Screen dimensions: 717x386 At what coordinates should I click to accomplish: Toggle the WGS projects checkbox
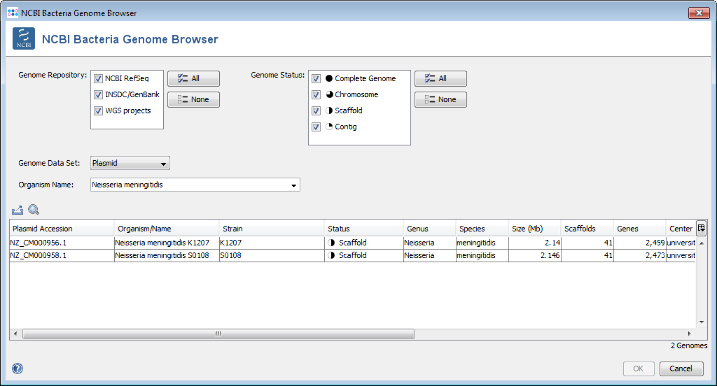coord(98,111)
